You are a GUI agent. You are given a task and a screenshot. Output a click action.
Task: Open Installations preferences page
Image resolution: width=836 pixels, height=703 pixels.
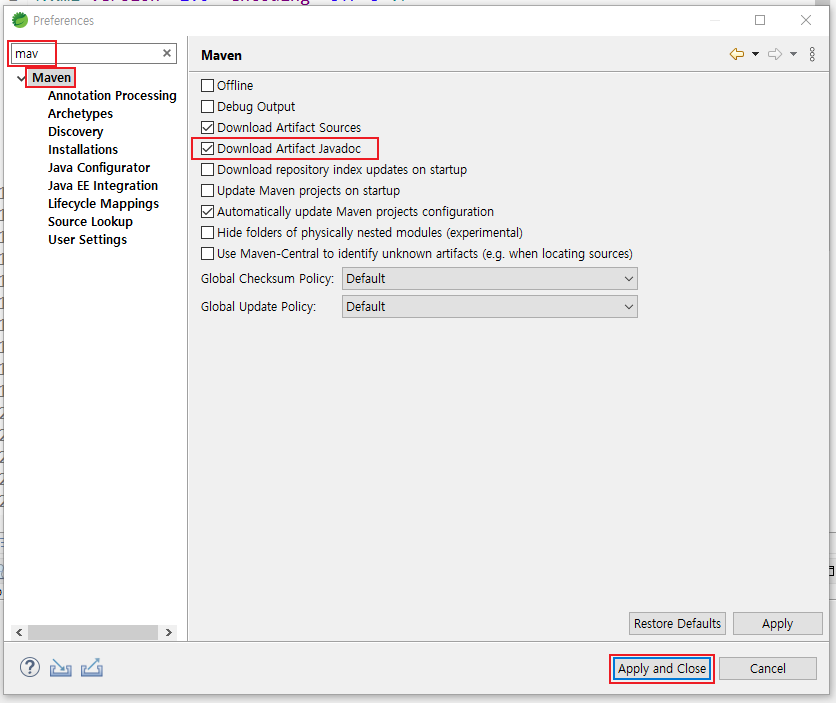coord(83,149)
